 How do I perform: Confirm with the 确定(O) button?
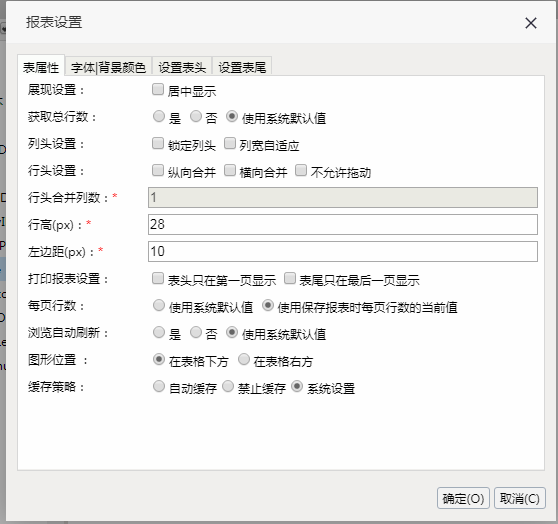pyautogui.click(x=463, y=498)
